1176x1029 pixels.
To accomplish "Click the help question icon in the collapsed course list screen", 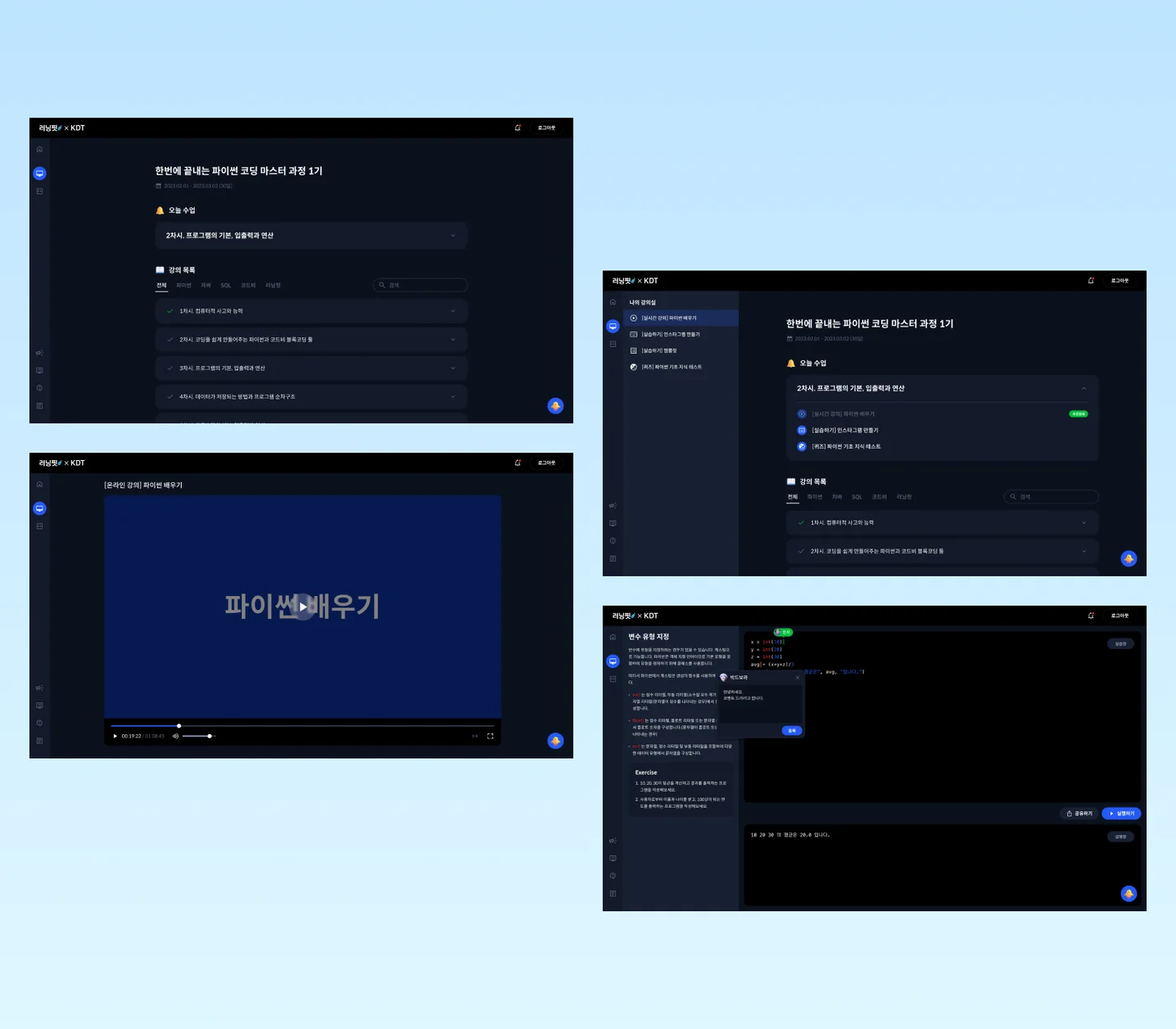I will coord(39,388).
